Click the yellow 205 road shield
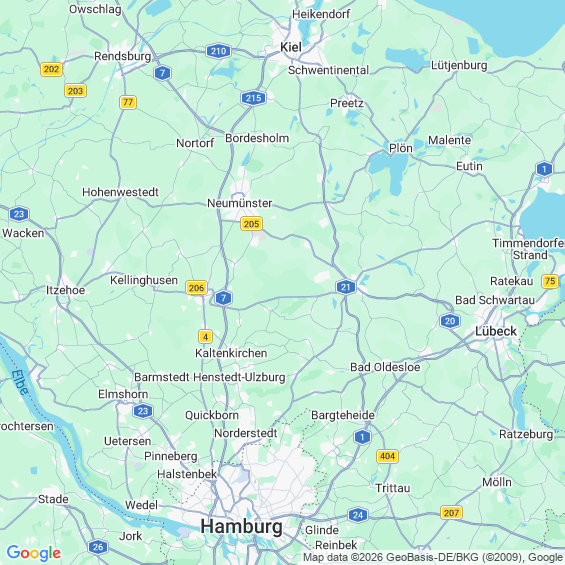 [251, 224]
